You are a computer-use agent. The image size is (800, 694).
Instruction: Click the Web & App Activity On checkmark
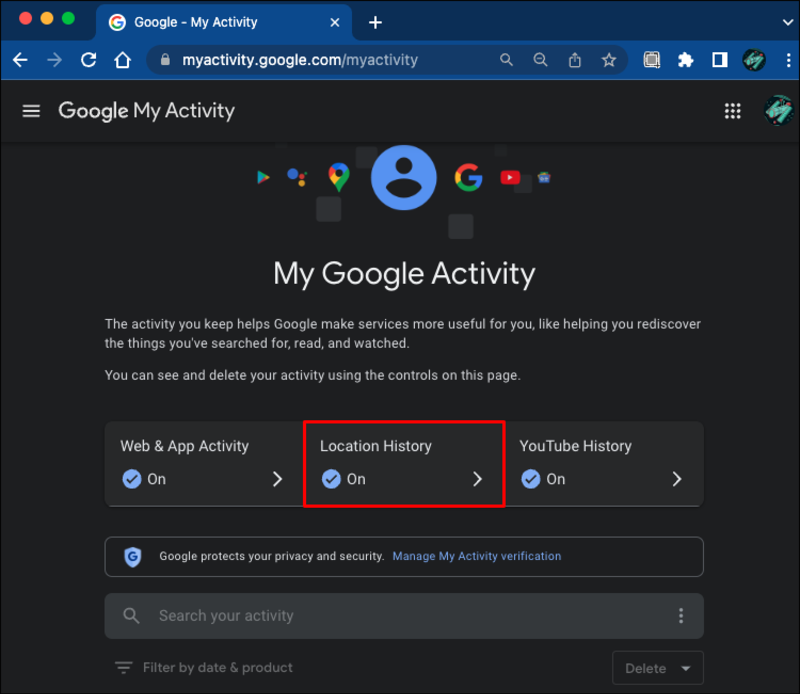tap(132, 479)
